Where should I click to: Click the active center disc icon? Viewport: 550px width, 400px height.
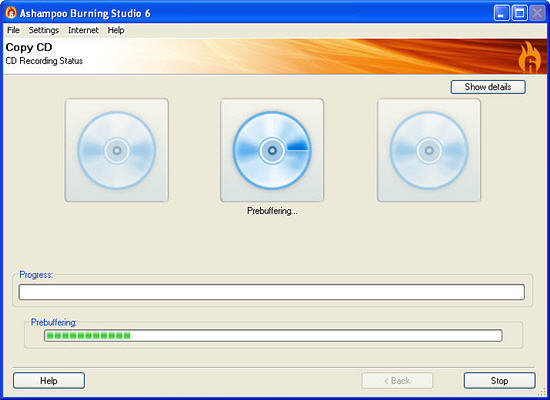[x=272, y=150]
